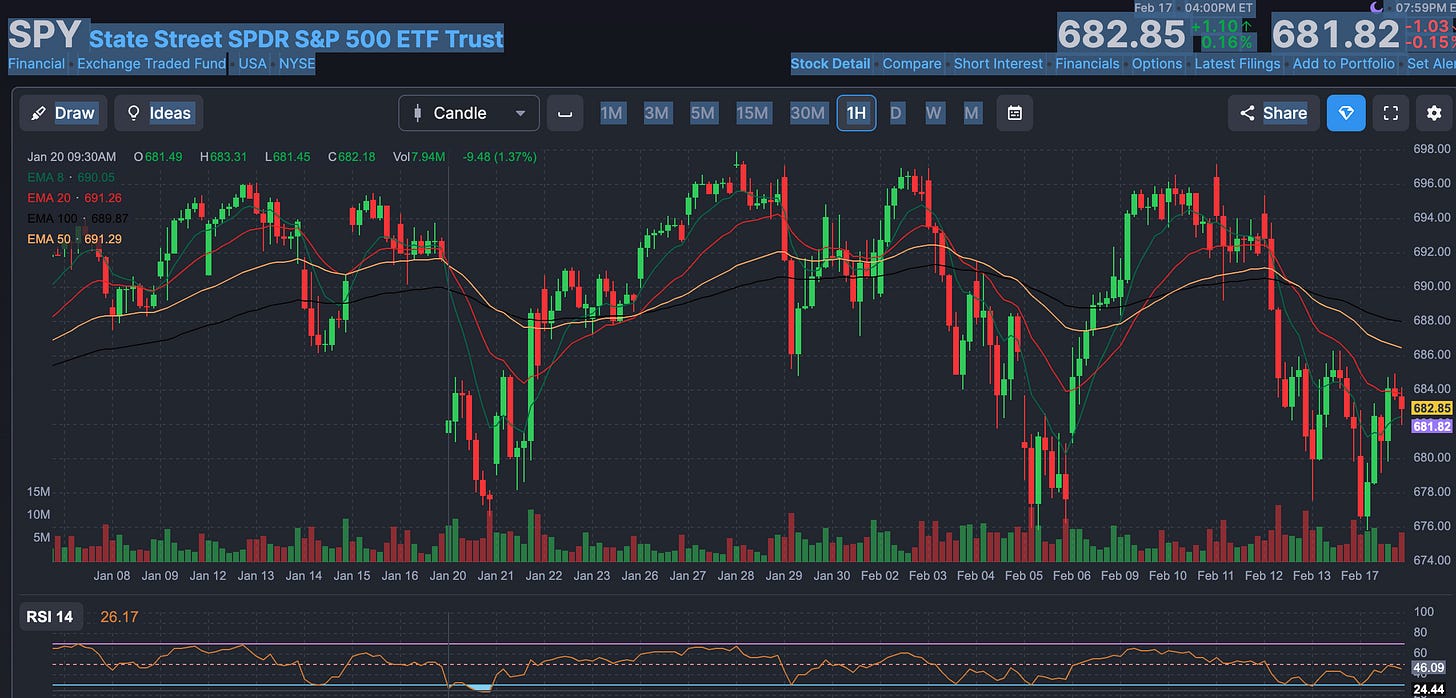
Task: Click the blue diamond premium icon
Action: (x=1346, y=113)
